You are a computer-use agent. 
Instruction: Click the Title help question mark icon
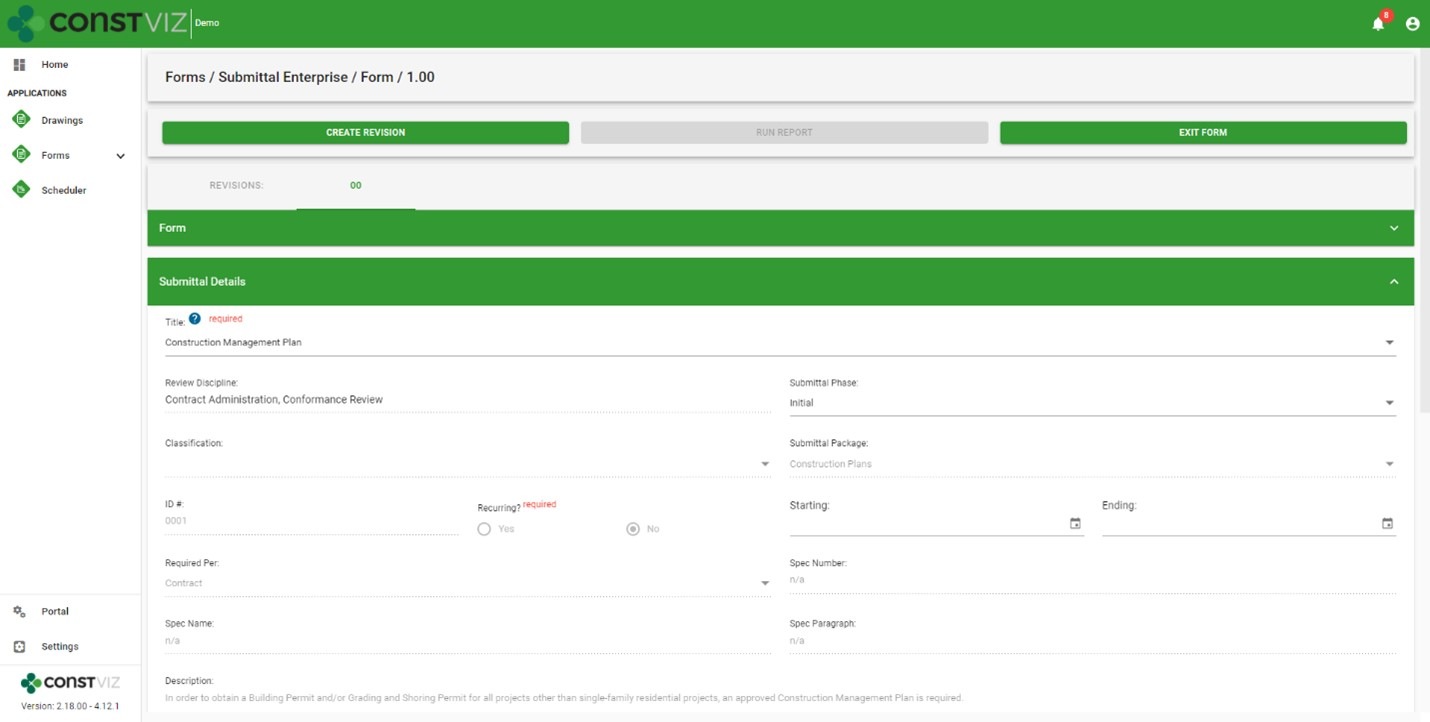click(195, 319)
